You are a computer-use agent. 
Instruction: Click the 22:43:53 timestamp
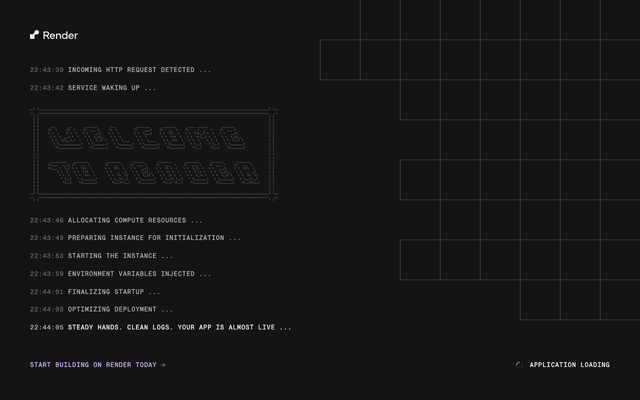(x=47, y=256)
